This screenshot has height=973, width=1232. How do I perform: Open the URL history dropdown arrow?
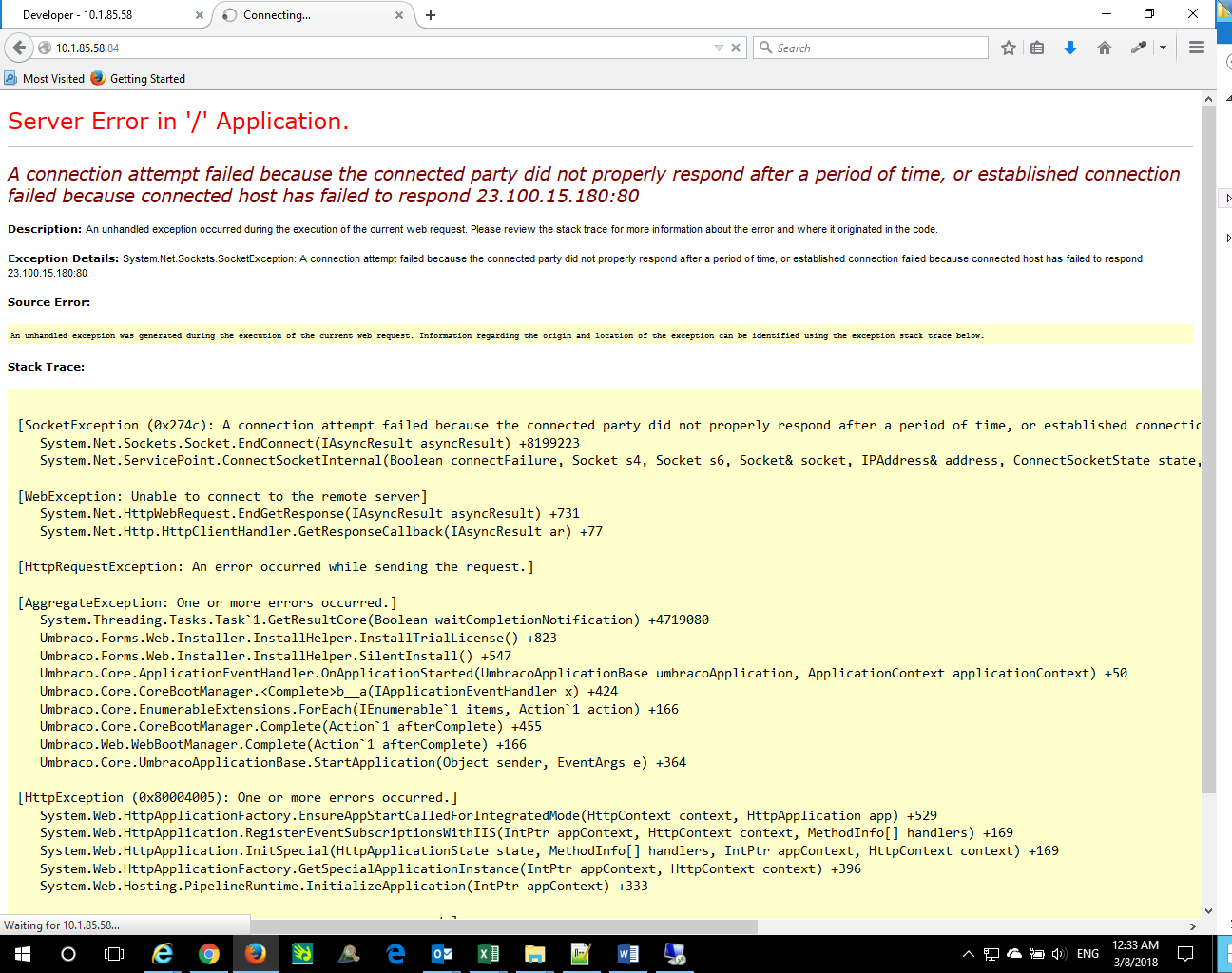coord(719,48)
